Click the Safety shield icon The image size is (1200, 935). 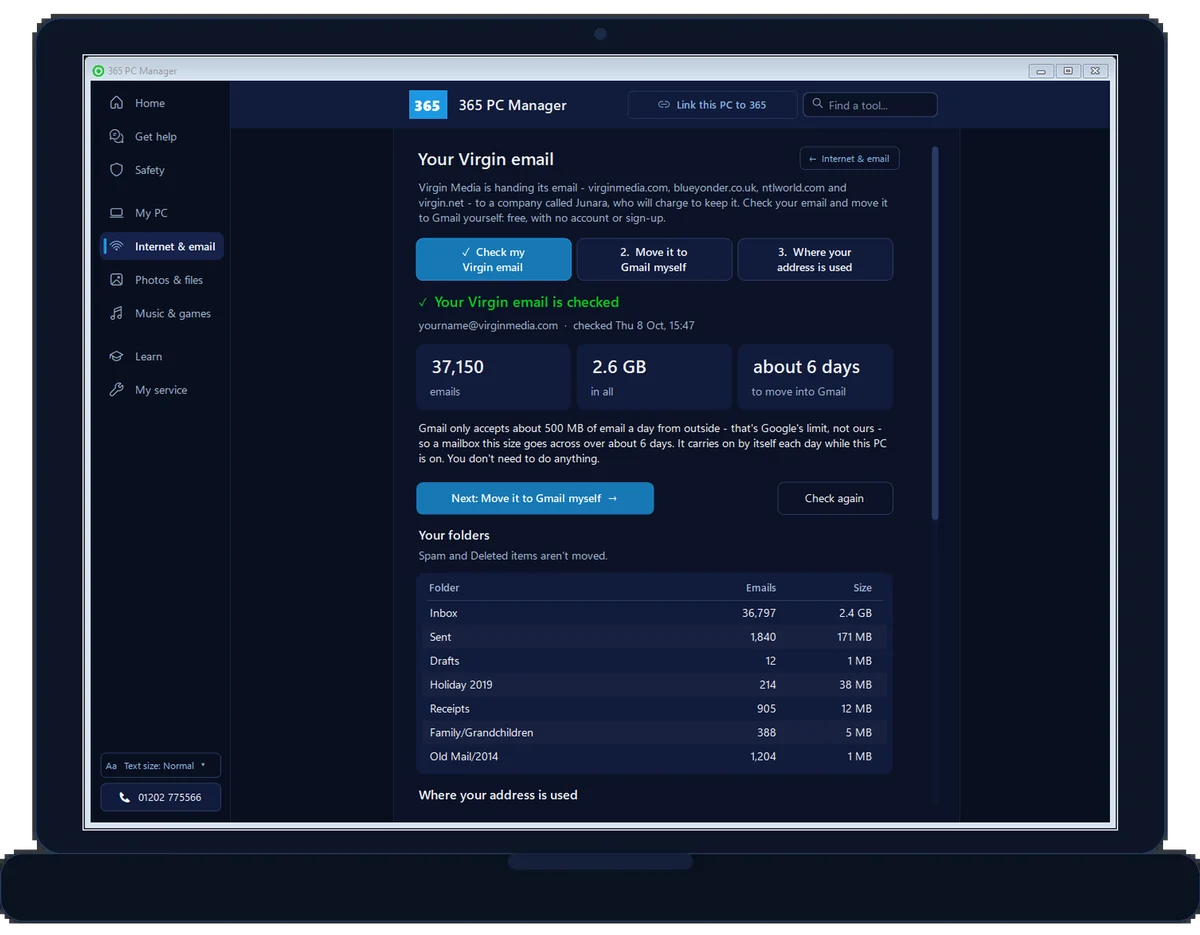click(x=117, y=170)
